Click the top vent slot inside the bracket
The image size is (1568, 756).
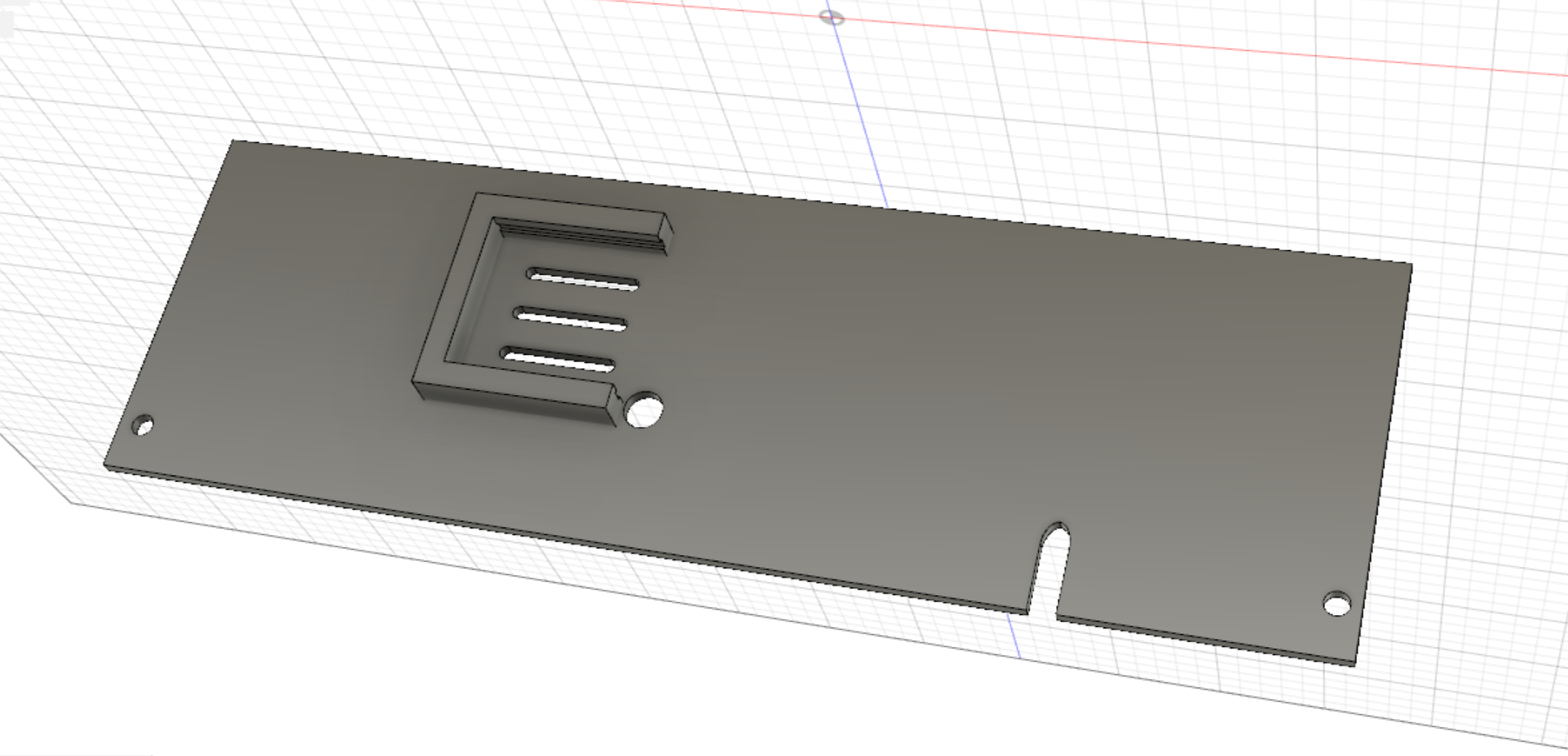point(583,280)
